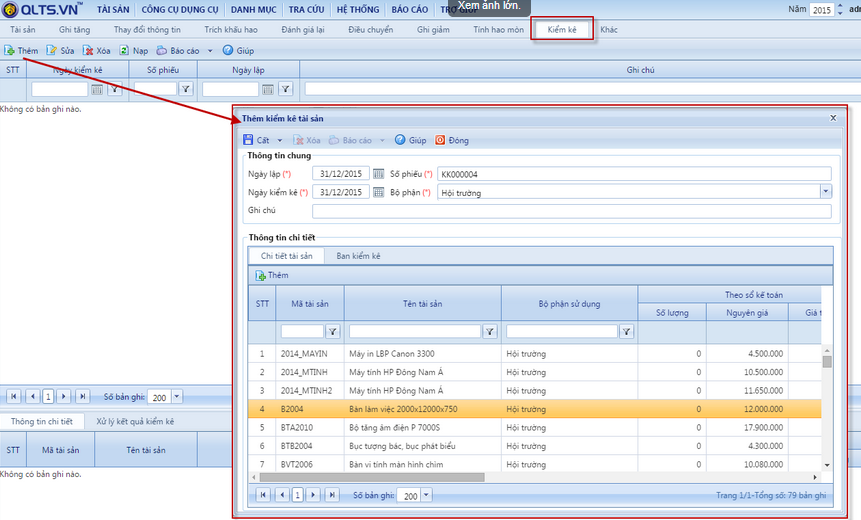The image size is (861, 520).
Task: Open Giúp help in main toolbar
Action: click(x=238, y=51)
